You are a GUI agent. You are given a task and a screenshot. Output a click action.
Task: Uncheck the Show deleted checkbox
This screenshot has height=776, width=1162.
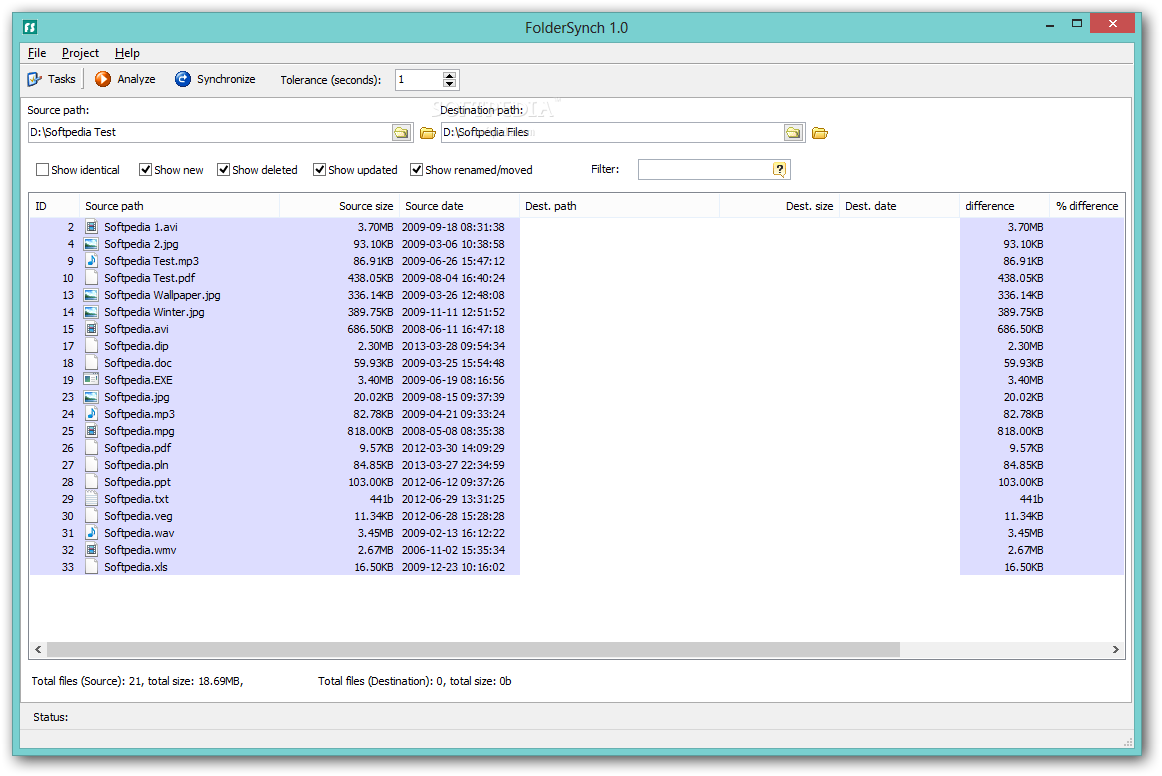click(x=223, y=170)
